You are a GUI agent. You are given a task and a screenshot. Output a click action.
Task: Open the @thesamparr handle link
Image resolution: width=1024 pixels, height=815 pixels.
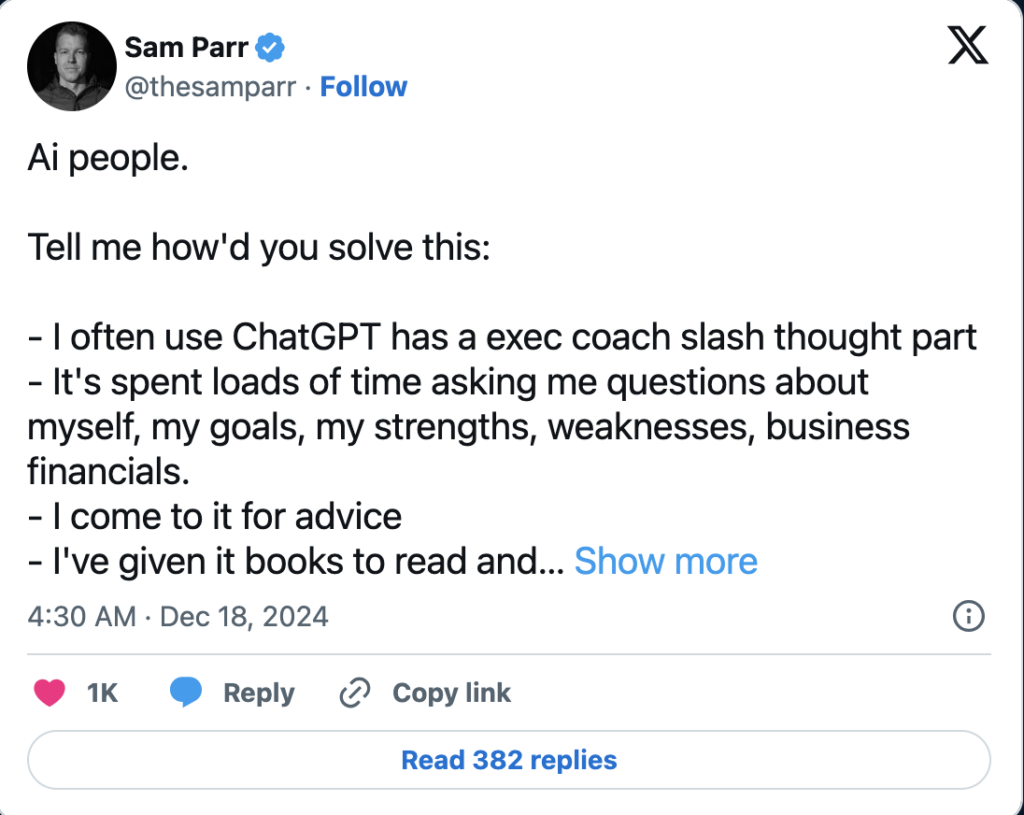210,87
